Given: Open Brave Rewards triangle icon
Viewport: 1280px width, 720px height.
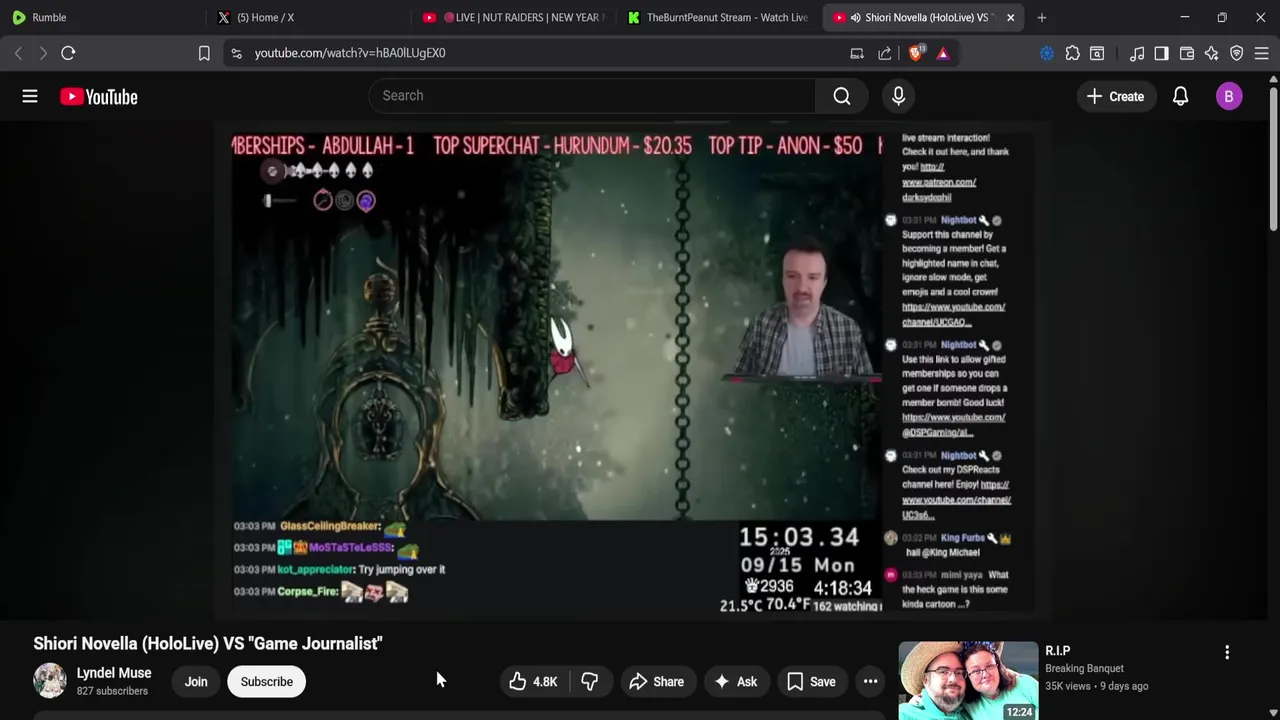Looking at the screenshot, I should coord(943,53).
